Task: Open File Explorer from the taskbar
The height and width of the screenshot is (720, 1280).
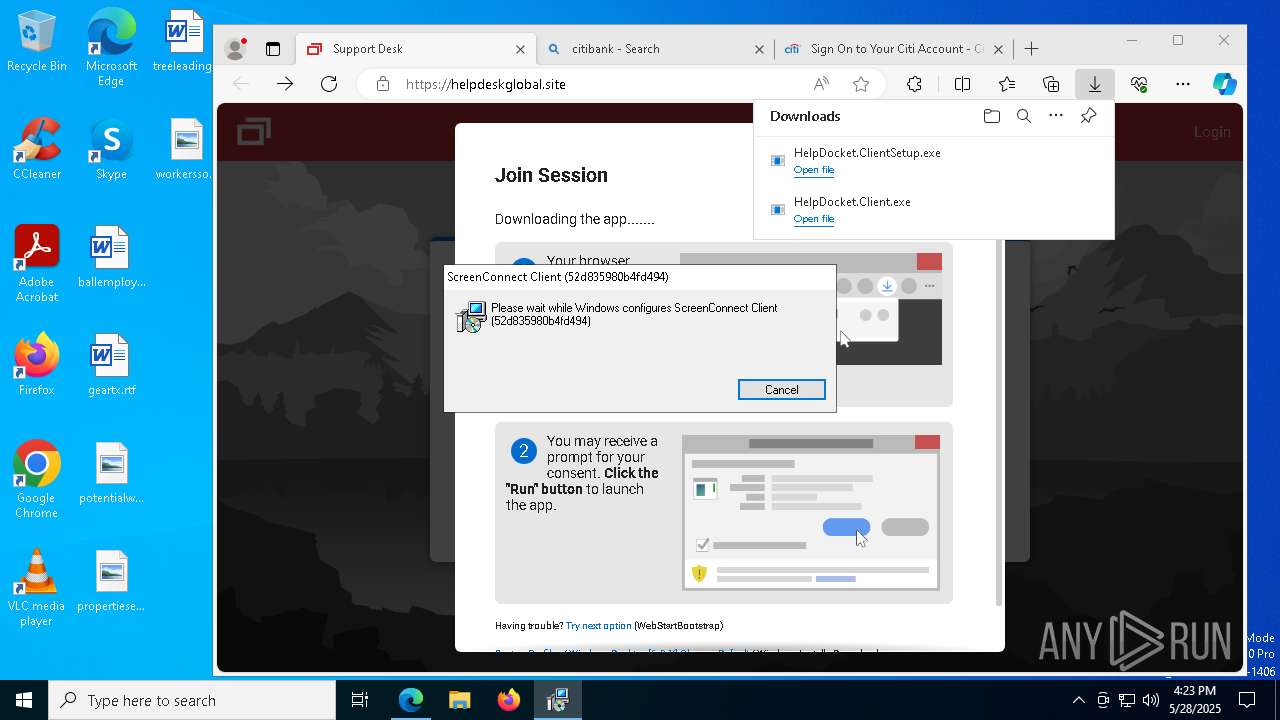Action: click(459, 700)
